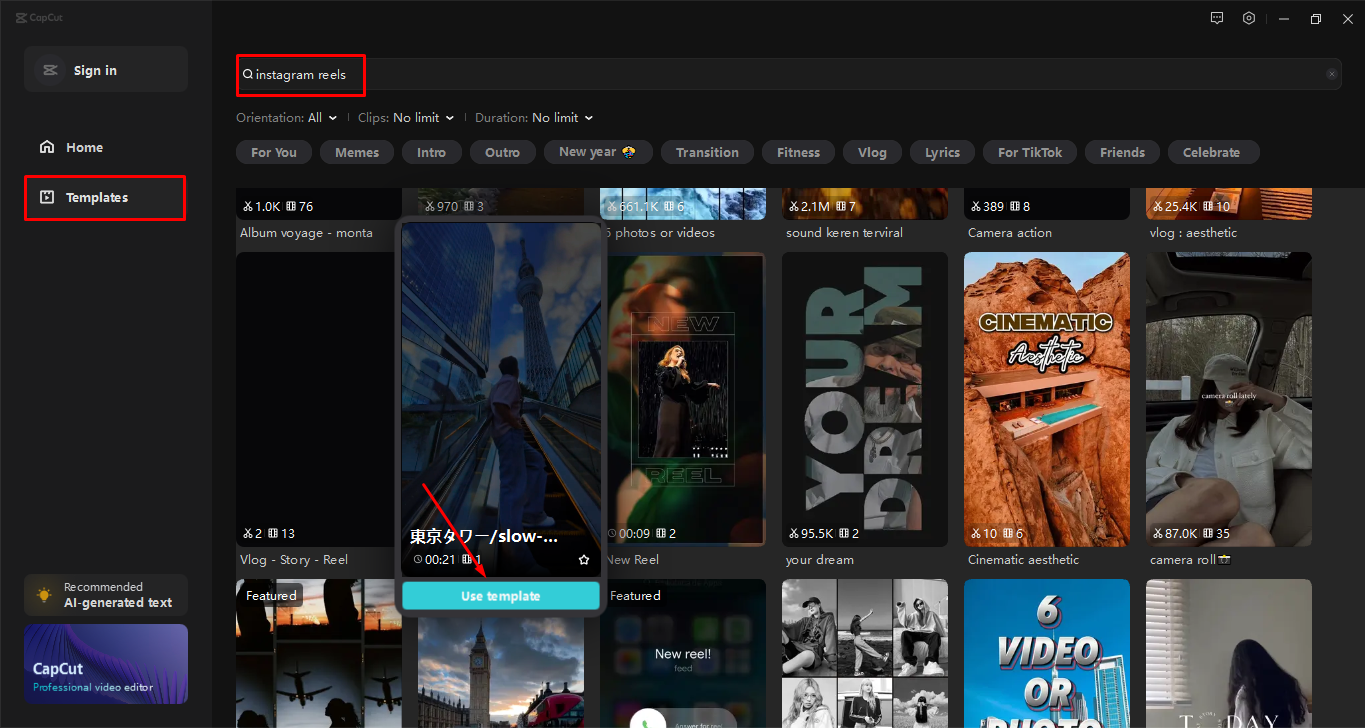Image resolution: width=1365 pixels, height=728 pixels.
Task: Click the AI-generated text lightbulb icon
Action: (43, 595)
